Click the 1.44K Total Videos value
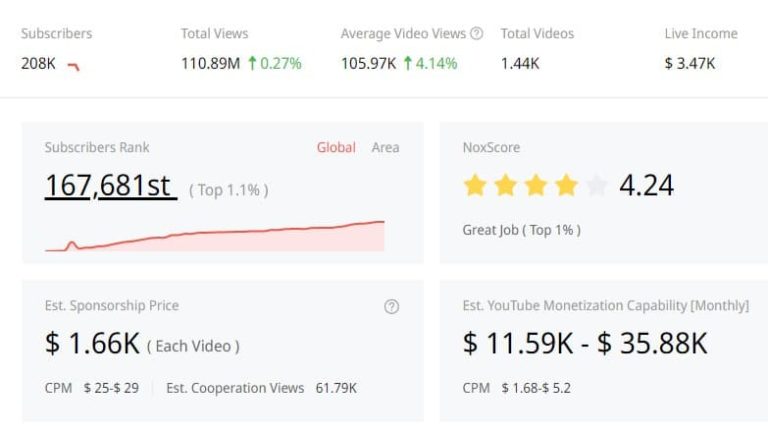Viewport: 768px width, 432px height. [520, 64]
